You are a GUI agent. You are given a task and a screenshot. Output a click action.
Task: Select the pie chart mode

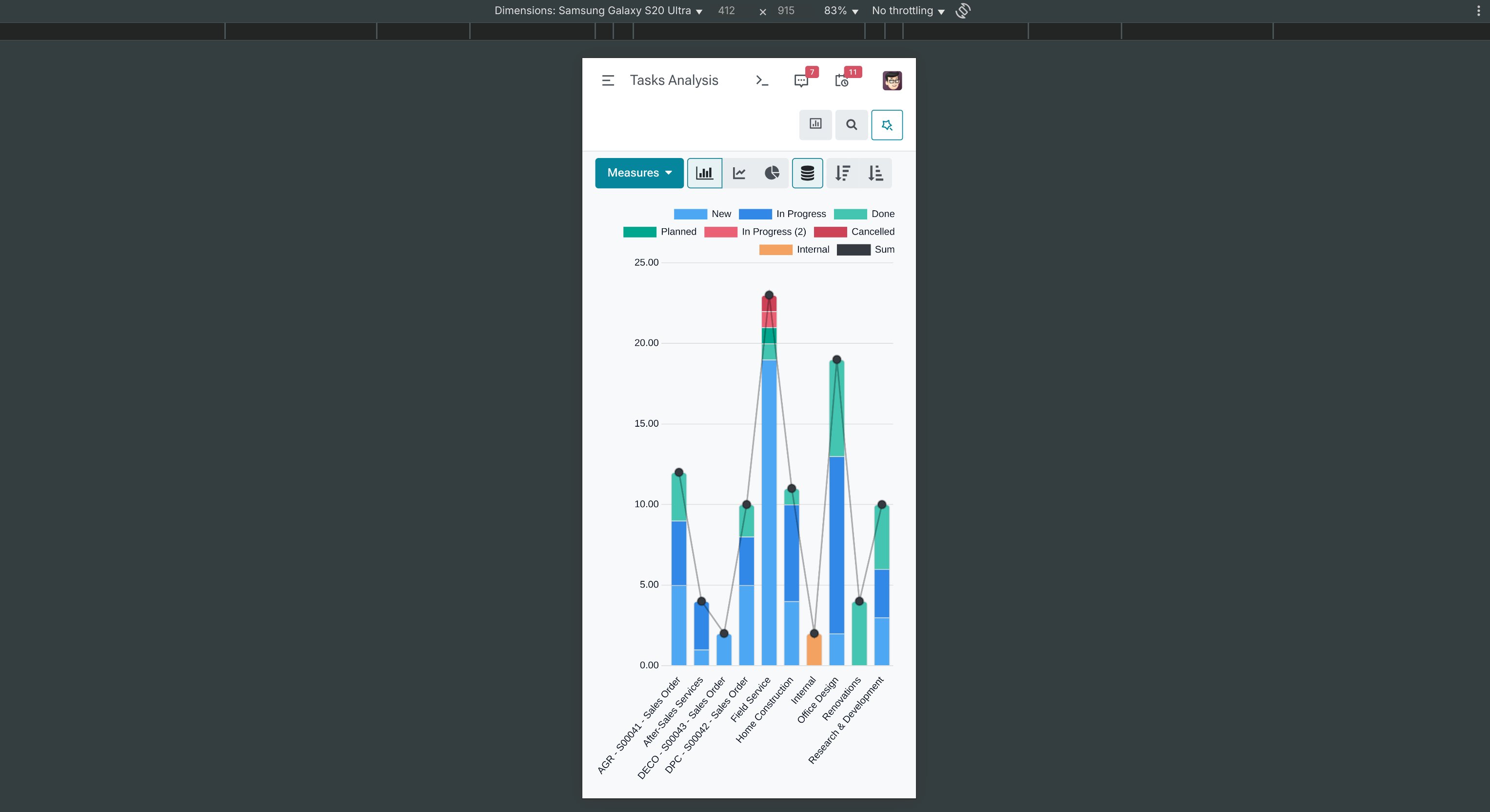point(772,173)
